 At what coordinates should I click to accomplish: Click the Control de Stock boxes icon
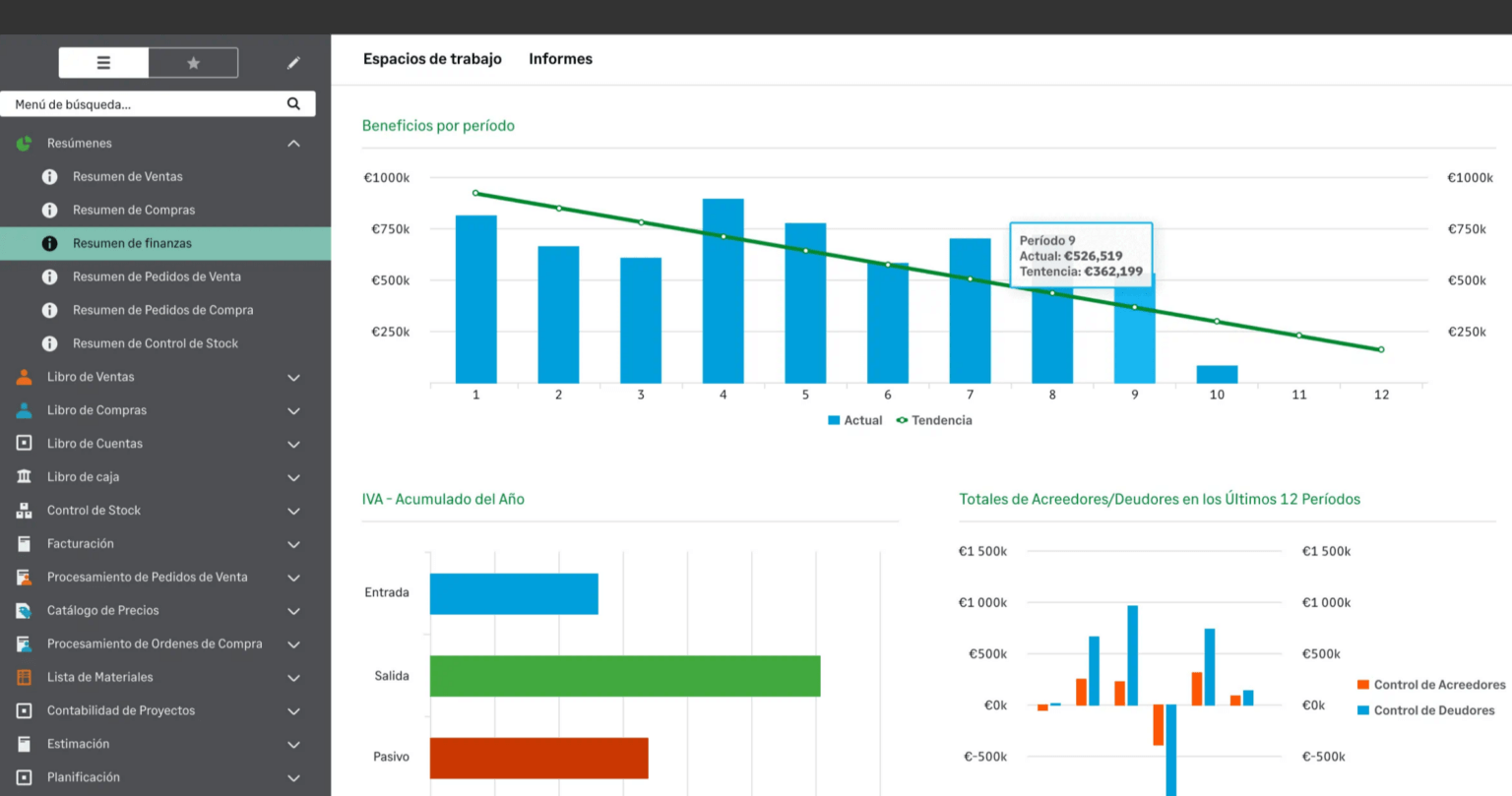tap(25, 511)
